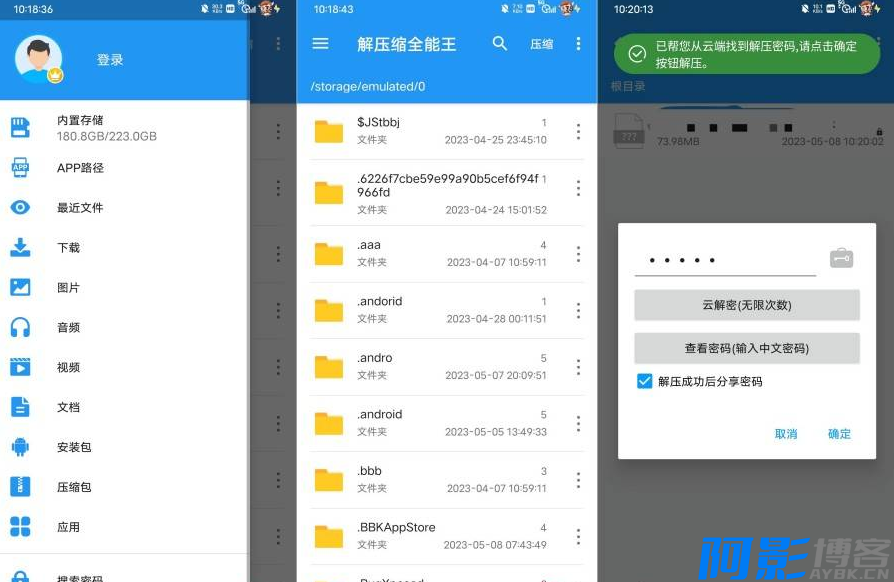Tap the password key icon
This screenshot has height=582, width=894.
pos(841,258)
